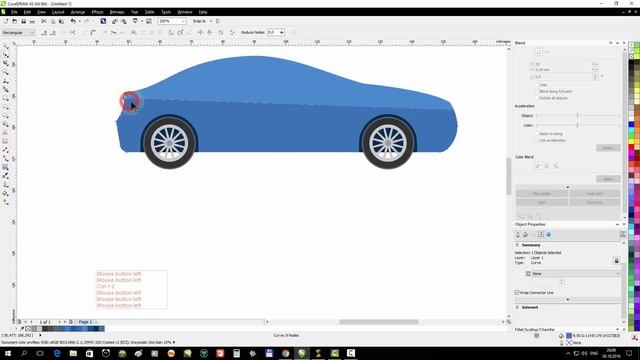
Task: Open the Tools menu
Action: pyautogui.click(x=166, y=12)
